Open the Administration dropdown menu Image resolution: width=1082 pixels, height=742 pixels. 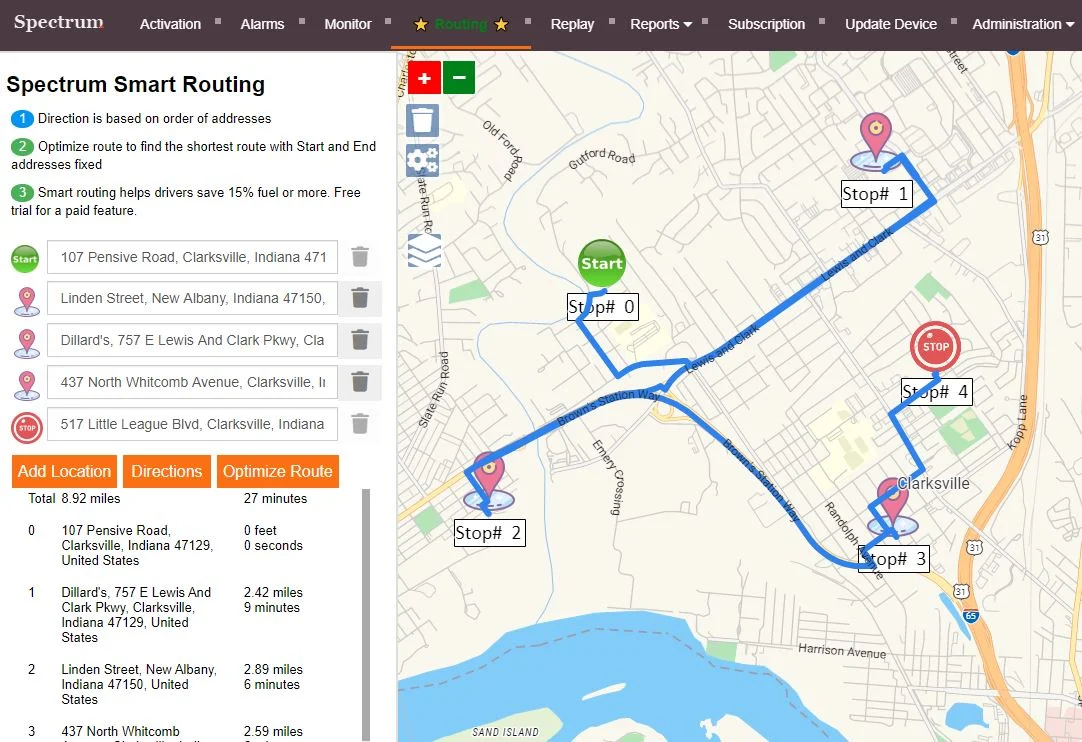point(1023,24)
